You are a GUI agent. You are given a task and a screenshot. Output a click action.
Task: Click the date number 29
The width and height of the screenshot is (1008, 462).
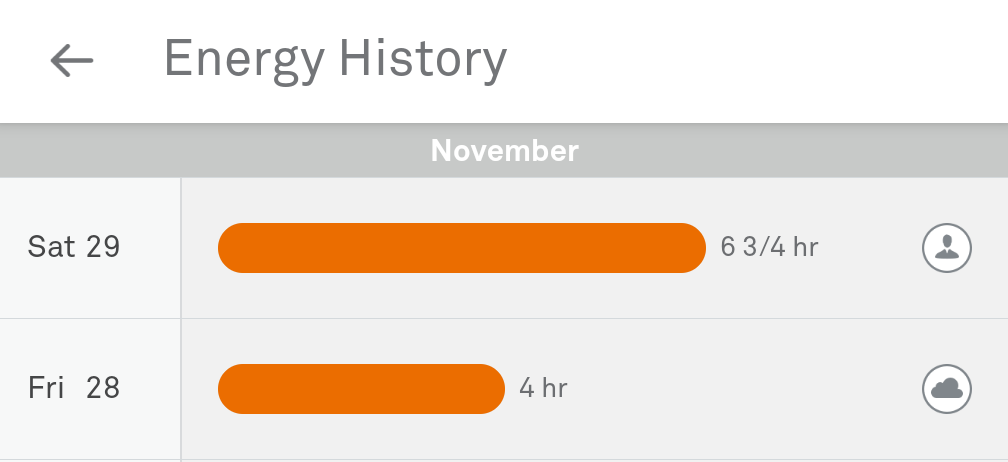click(103, 247)
